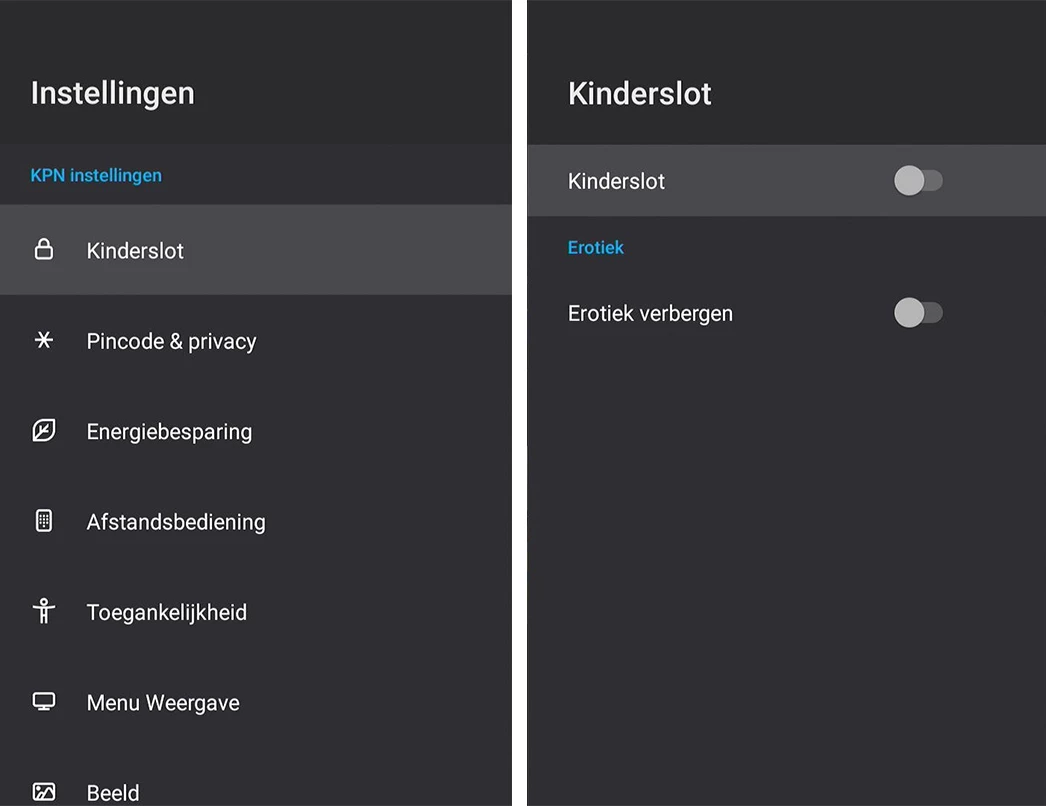
Task: Click the Erotiek verbergen row text
Action: coord(650,313)
